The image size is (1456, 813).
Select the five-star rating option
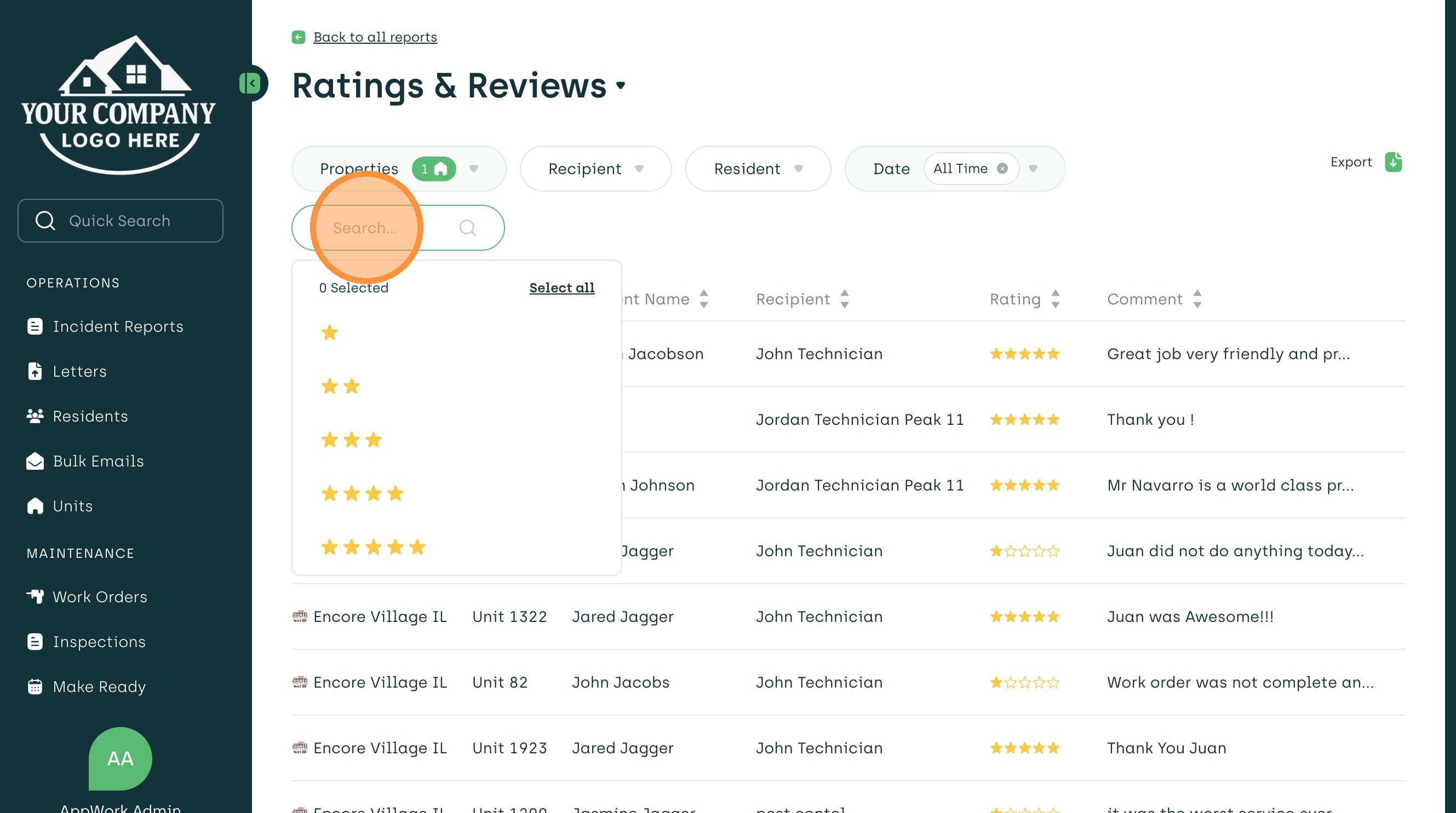[x=373, y=547]
